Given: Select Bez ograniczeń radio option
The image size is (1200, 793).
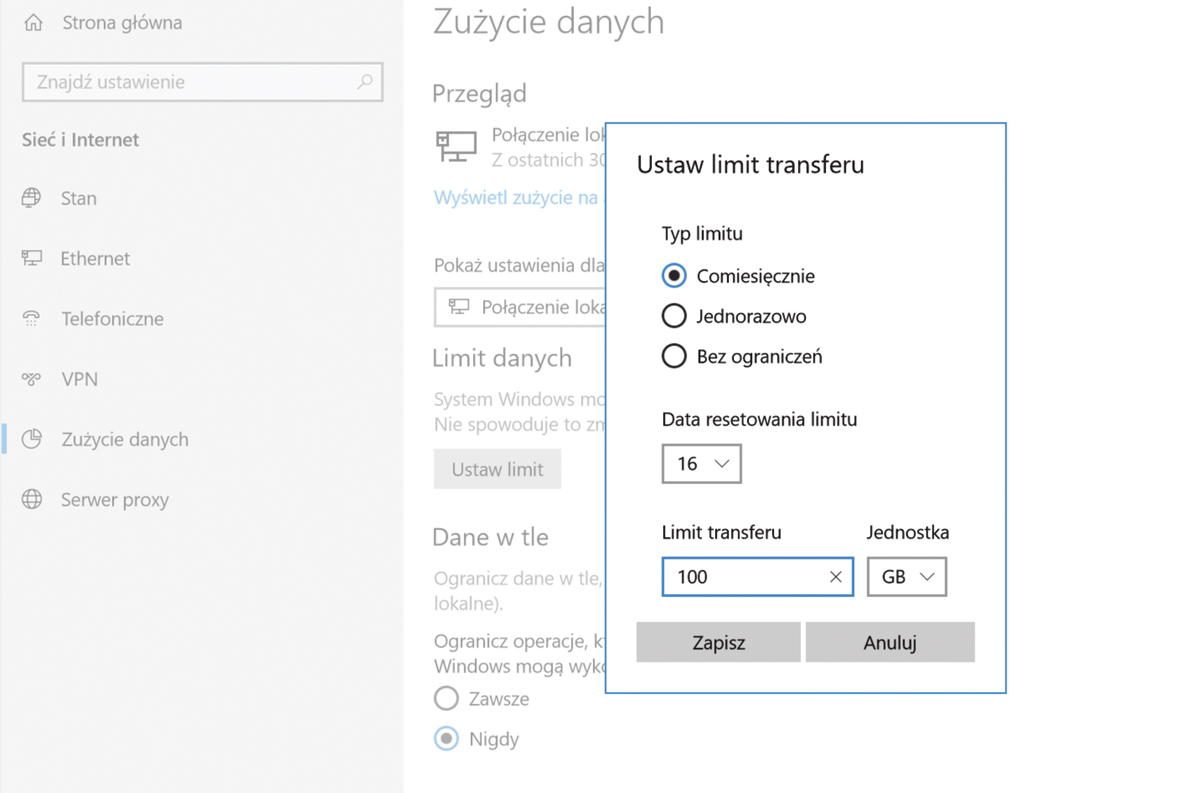Looking at the screenshot, I should [x=674, y=356].
